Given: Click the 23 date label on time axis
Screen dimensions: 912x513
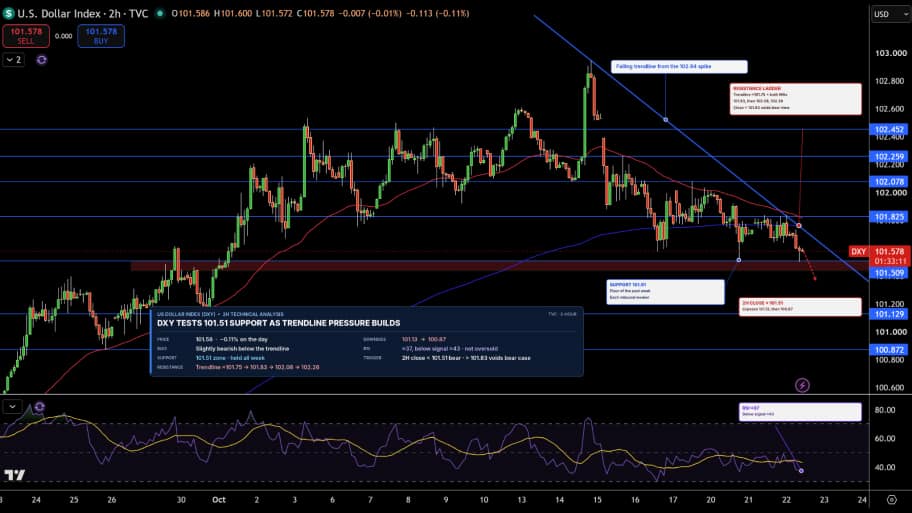Looking at the screenshot, I should click(x=824, y=500).
